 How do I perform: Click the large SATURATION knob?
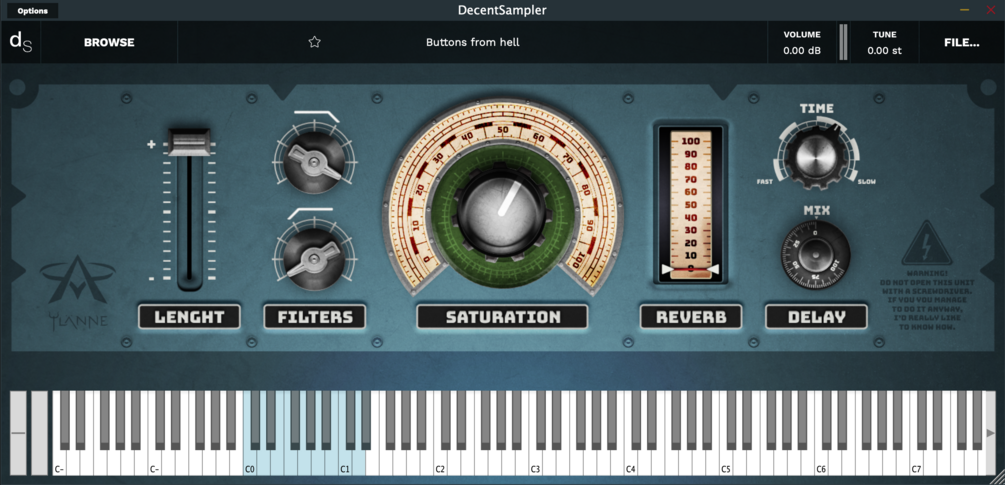tap(502, 211)
